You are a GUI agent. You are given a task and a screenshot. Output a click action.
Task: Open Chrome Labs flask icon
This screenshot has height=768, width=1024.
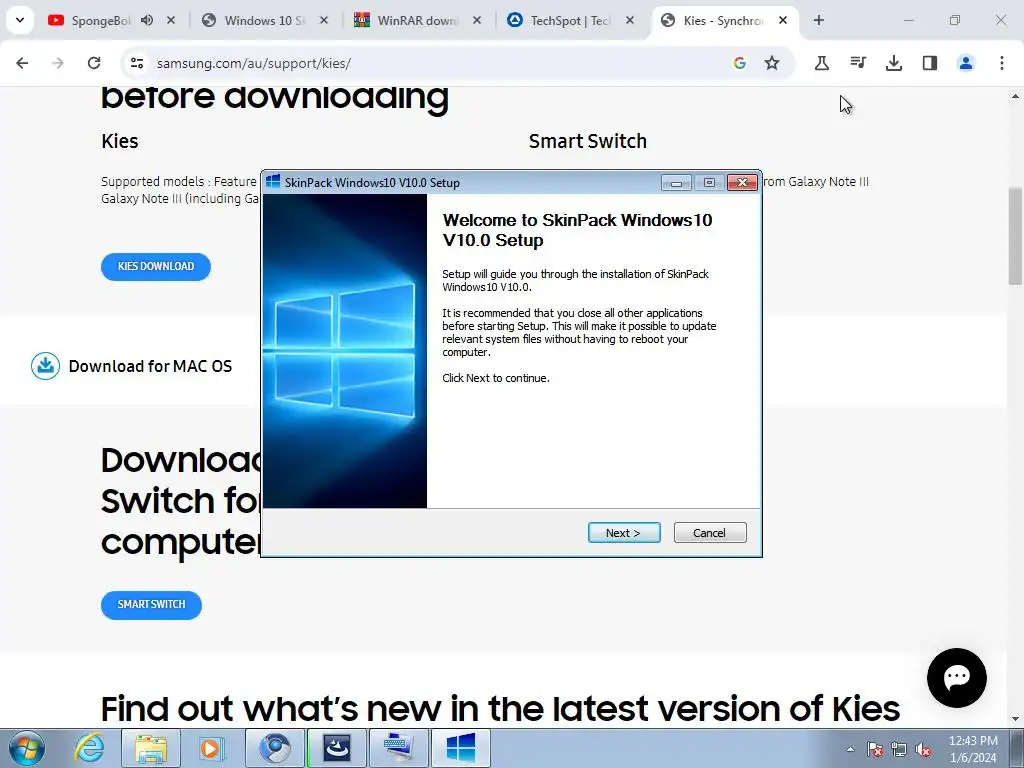tap(822, 63)
